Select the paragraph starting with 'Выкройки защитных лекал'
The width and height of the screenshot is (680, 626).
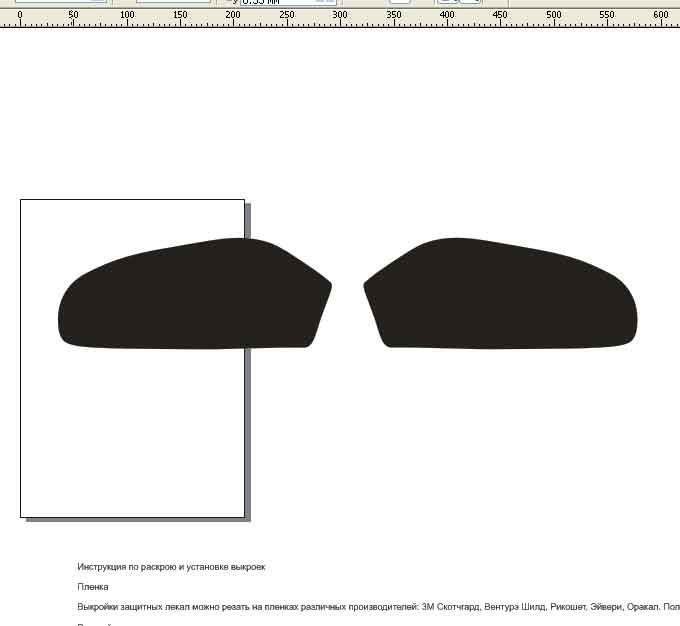click(378, 607)
